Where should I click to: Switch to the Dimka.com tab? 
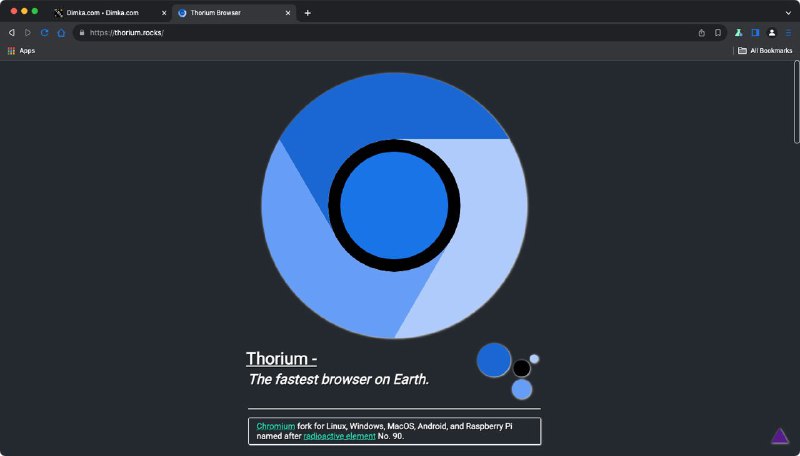pyautogui.click(x=109, y=13)
